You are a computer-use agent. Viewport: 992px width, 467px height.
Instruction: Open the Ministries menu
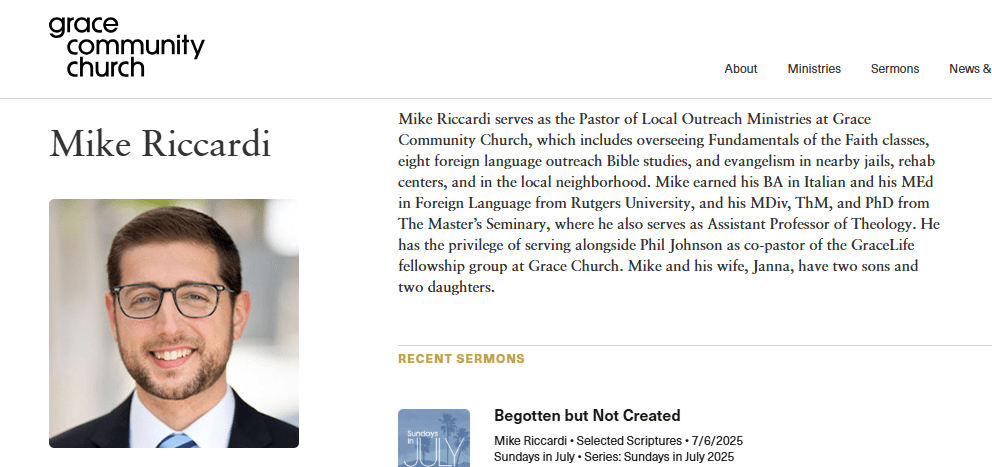(814, 69)
